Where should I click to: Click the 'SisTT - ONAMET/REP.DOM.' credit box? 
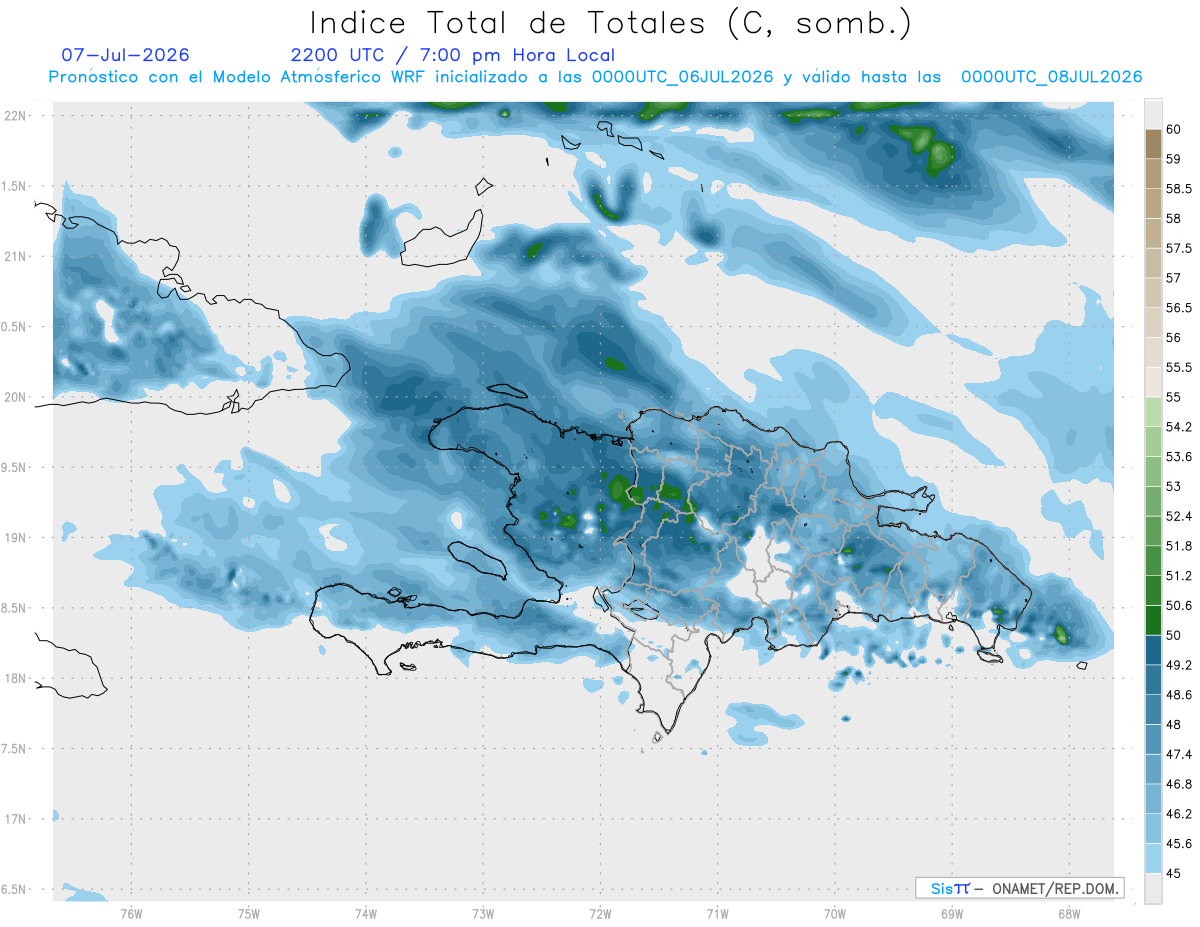[x=1019, y=888]
